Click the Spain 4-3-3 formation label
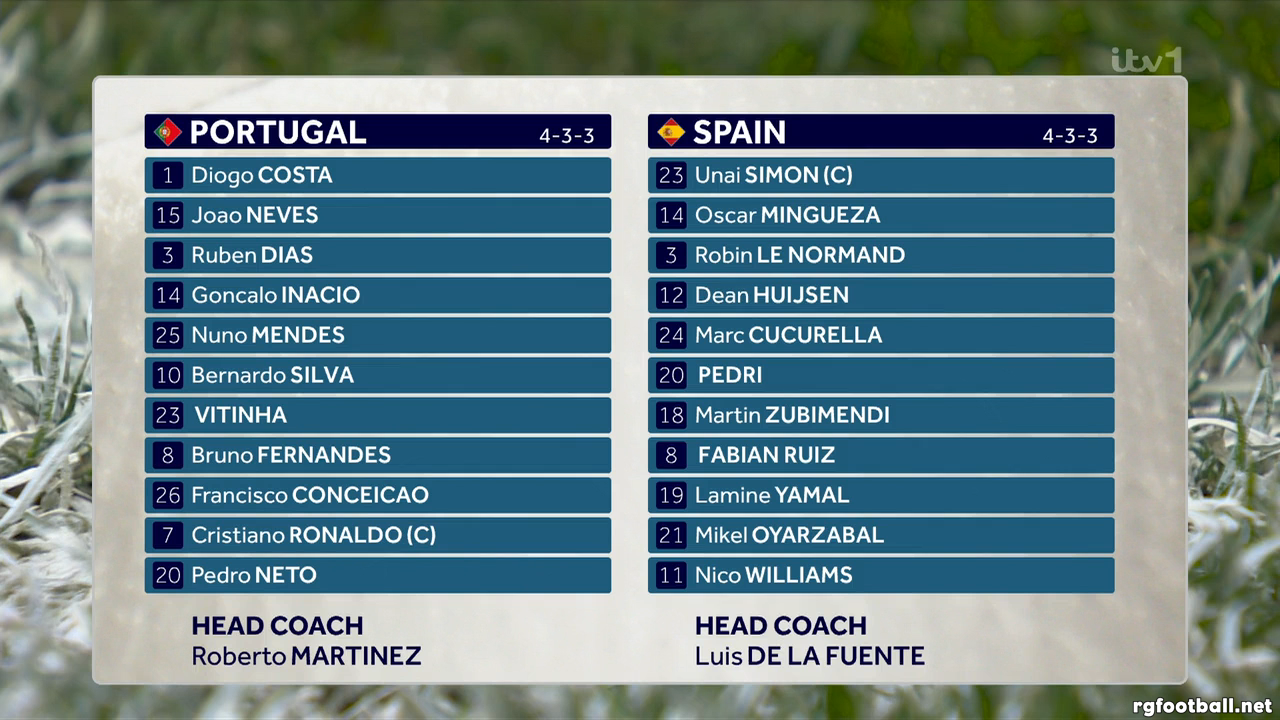The width and height of the screenshot is (1280, 720). [1070, 136]
